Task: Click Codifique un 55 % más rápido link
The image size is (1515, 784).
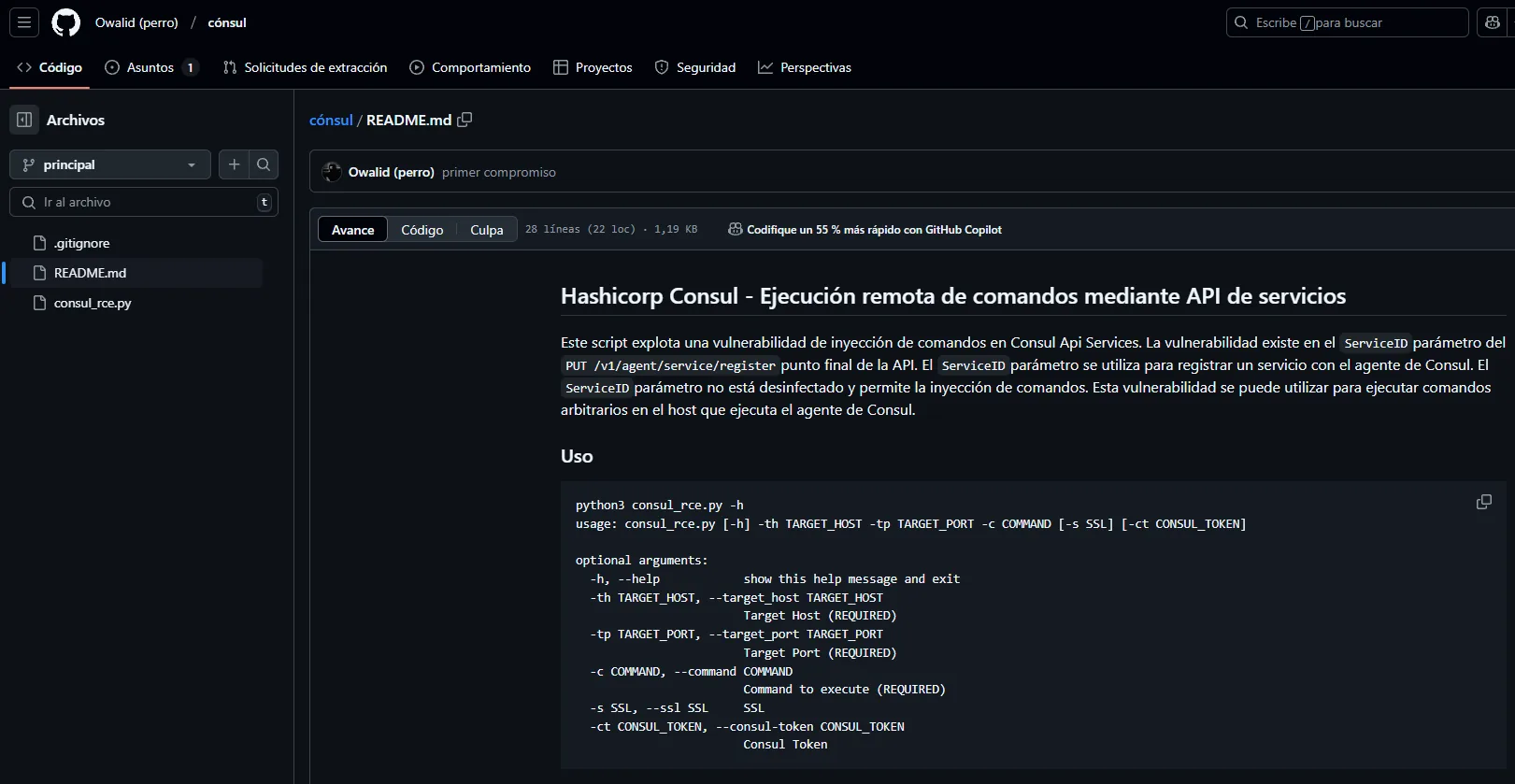Action: [874, 229]
